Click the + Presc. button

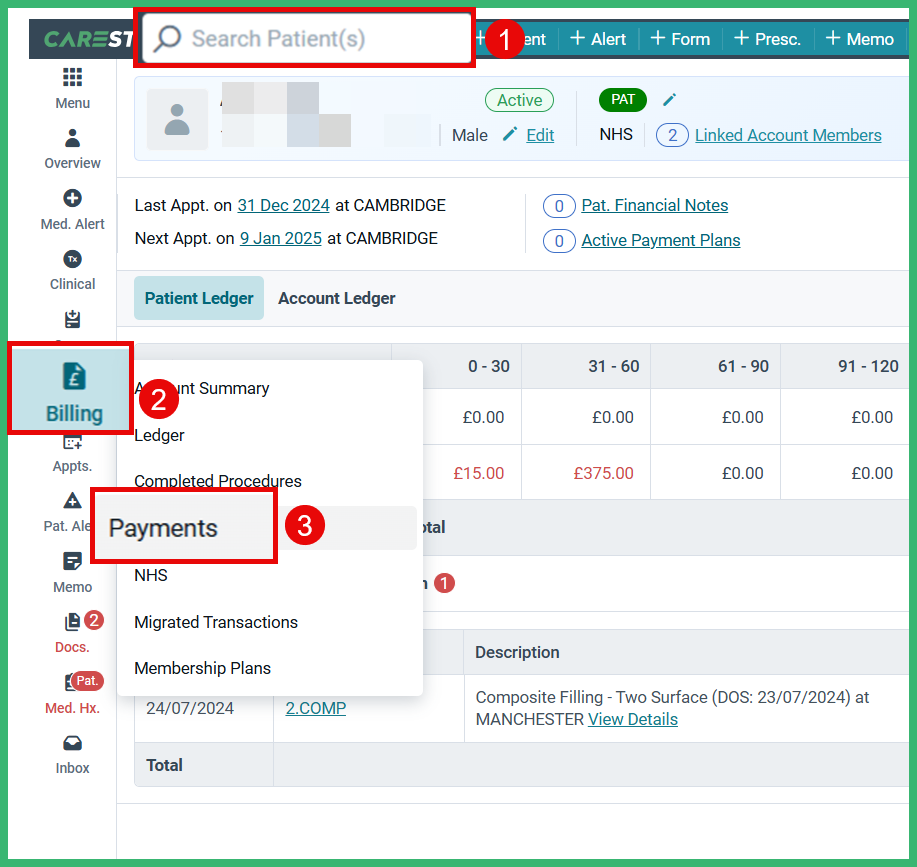coord(767,38)
